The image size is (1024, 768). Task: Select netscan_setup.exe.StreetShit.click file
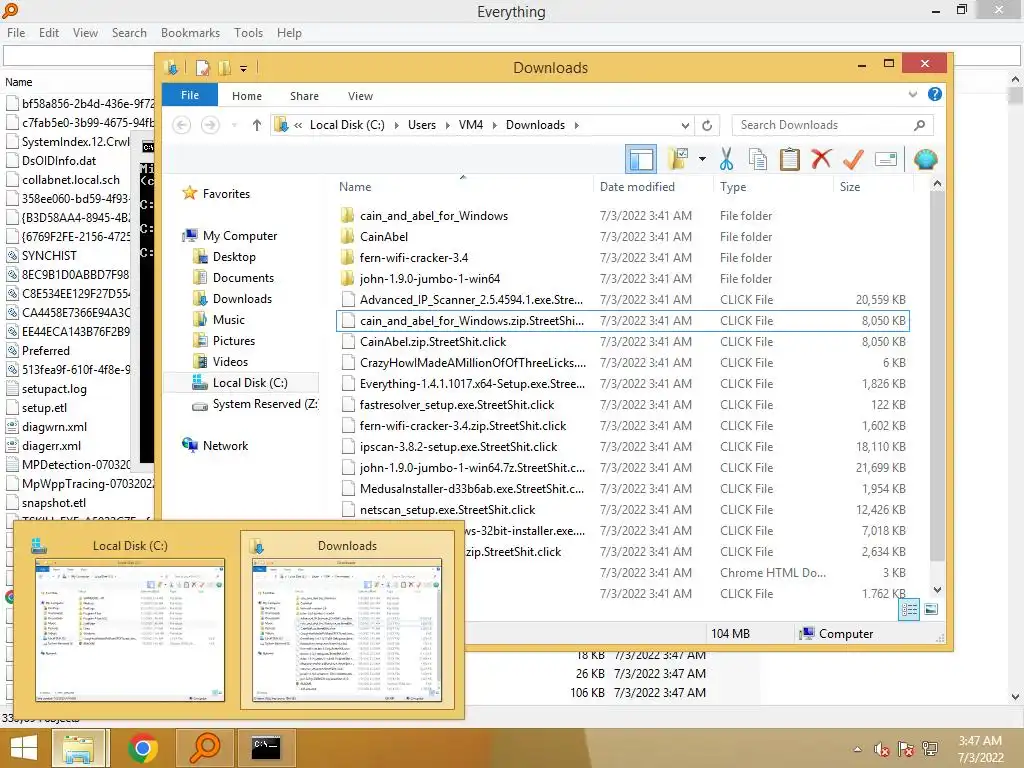click(447, 509)
